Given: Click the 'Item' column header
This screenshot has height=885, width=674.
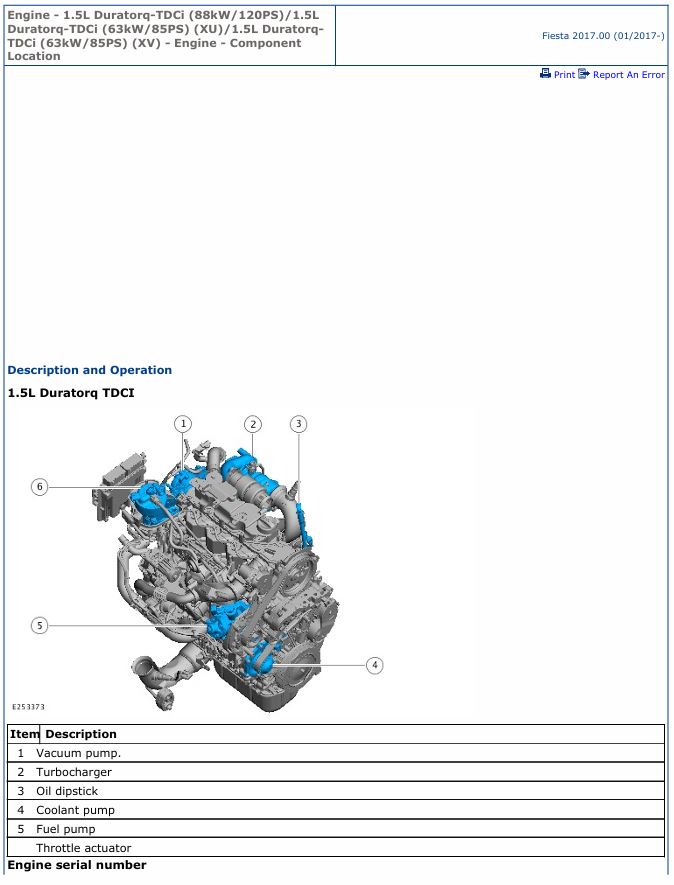Looking at the screenshot, I should click(24, 734).
